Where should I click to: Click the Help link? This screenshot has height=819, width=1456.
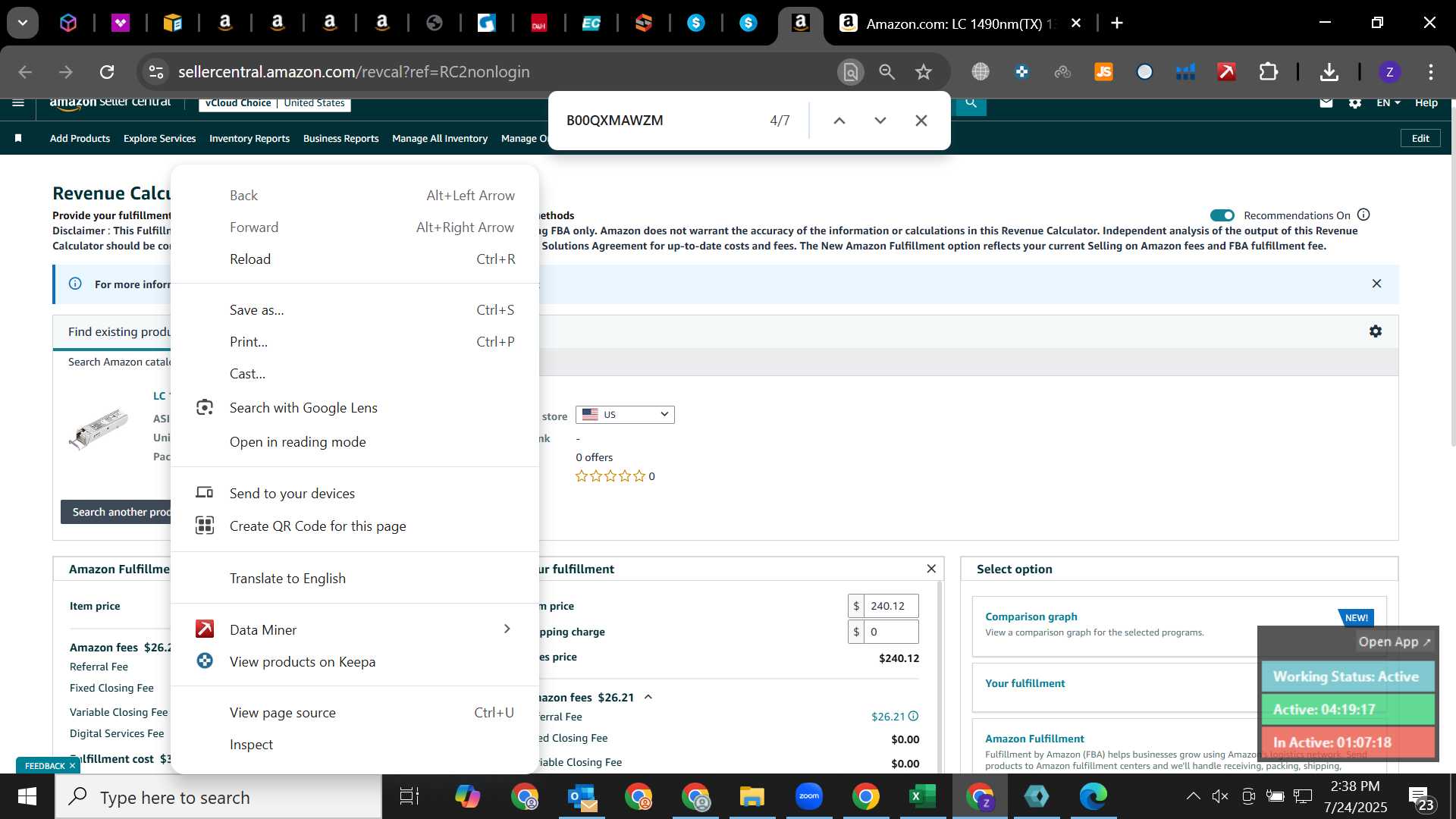[x=1426, y=102]
